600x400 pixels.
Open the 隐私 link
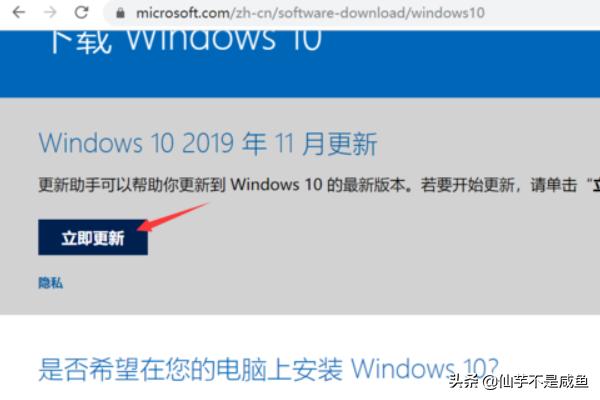tap(51, 283)
